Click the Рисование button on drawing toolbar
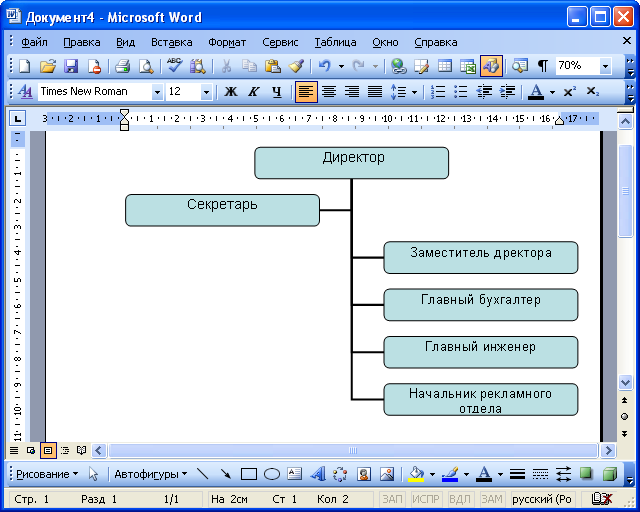This screenshot has width=640, height=512. [x=46, y=474]
